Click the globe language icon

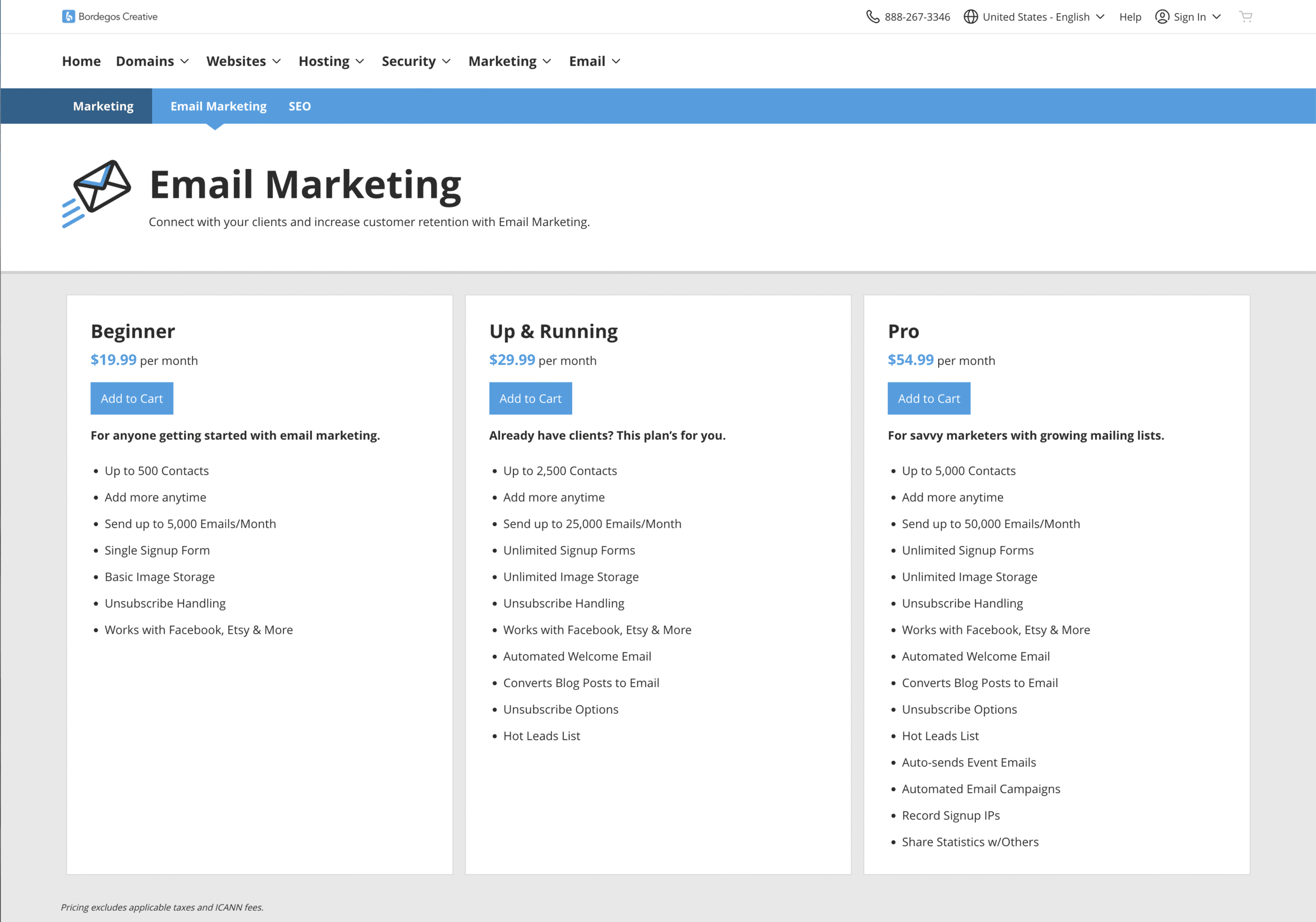coord(971,16)
